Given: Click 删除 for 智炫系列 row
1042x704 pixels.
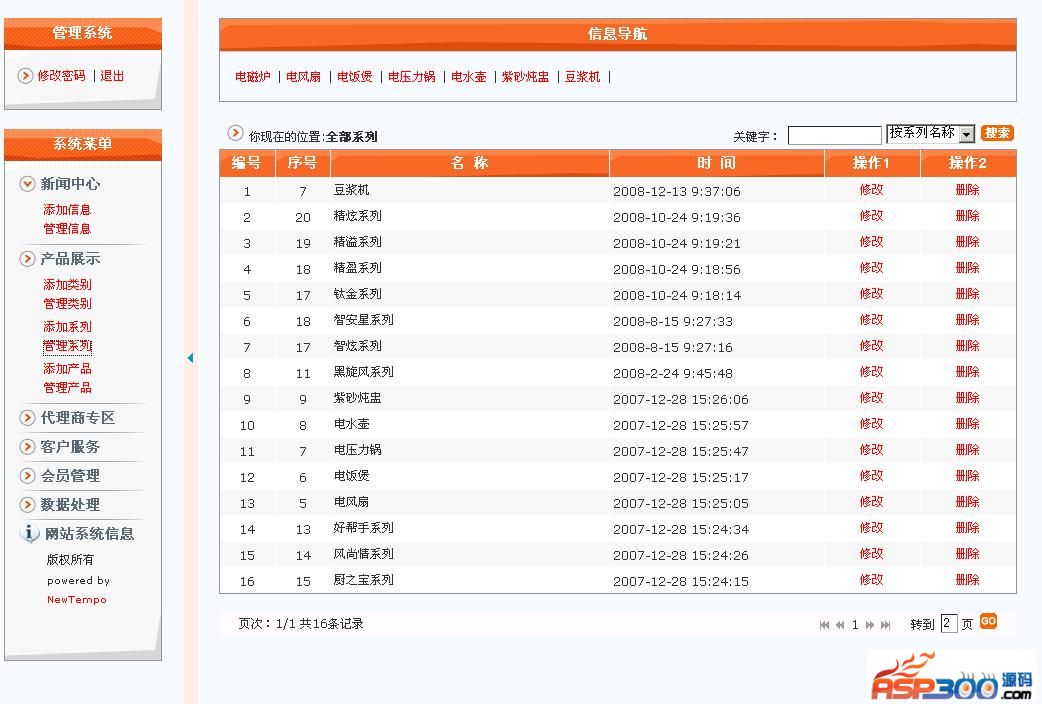Looking at the screenshot, I should 968,345.
